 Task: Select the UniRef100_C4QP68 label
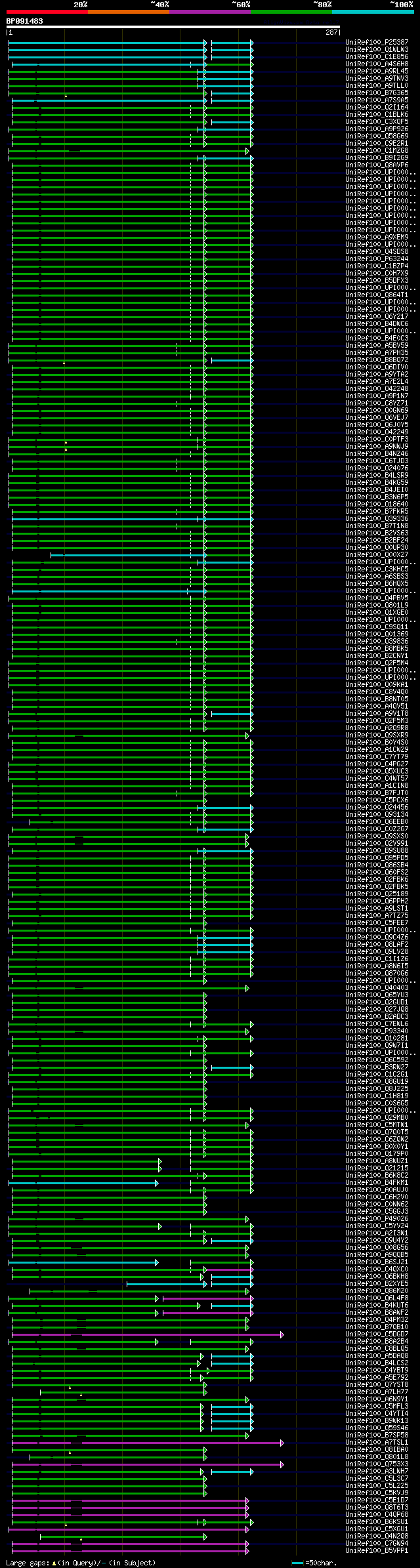377,1515
